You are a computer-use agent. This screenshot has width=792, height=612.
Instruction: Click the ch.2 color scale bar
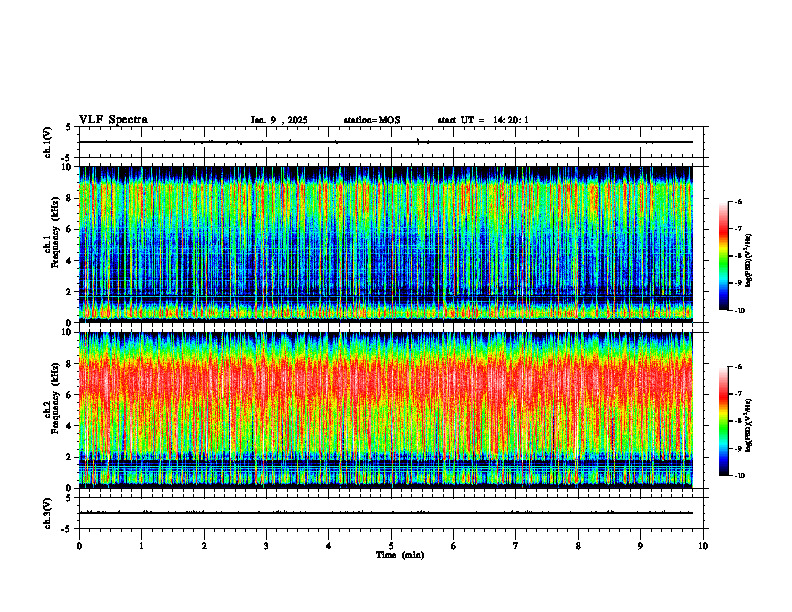[x=723, y=421]
